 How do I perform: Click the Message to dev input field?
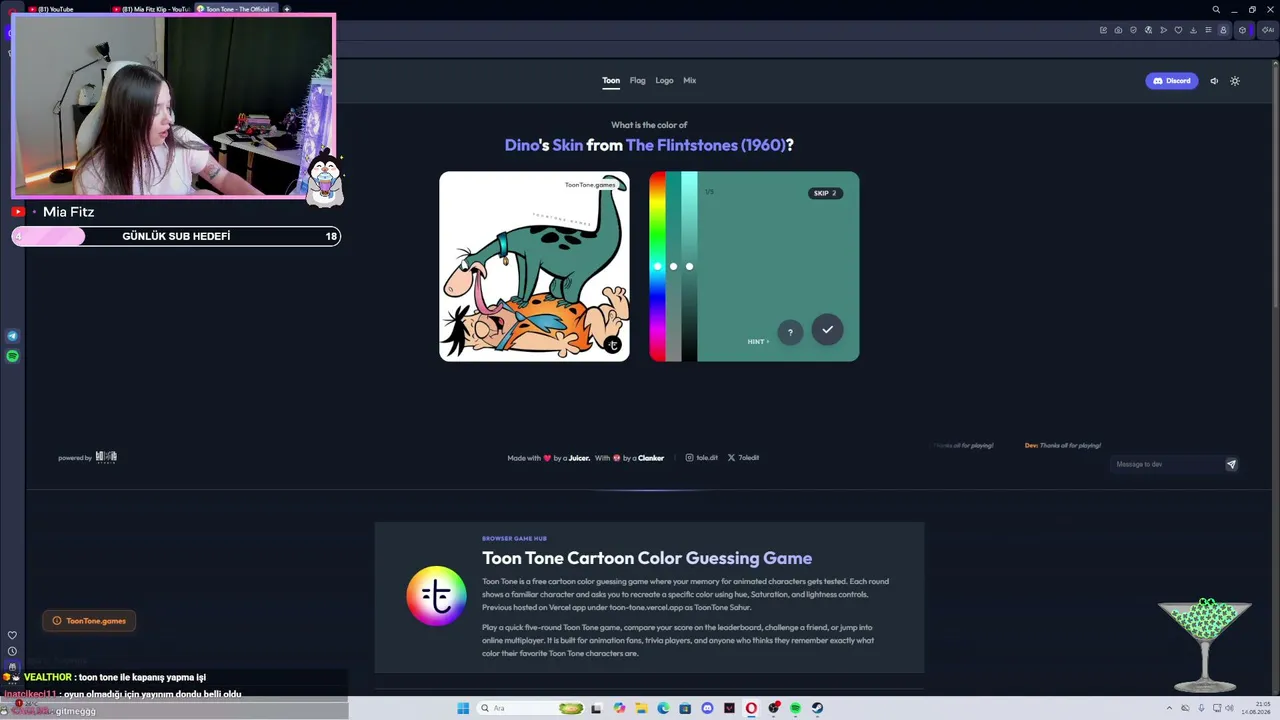coord(1166,464)
